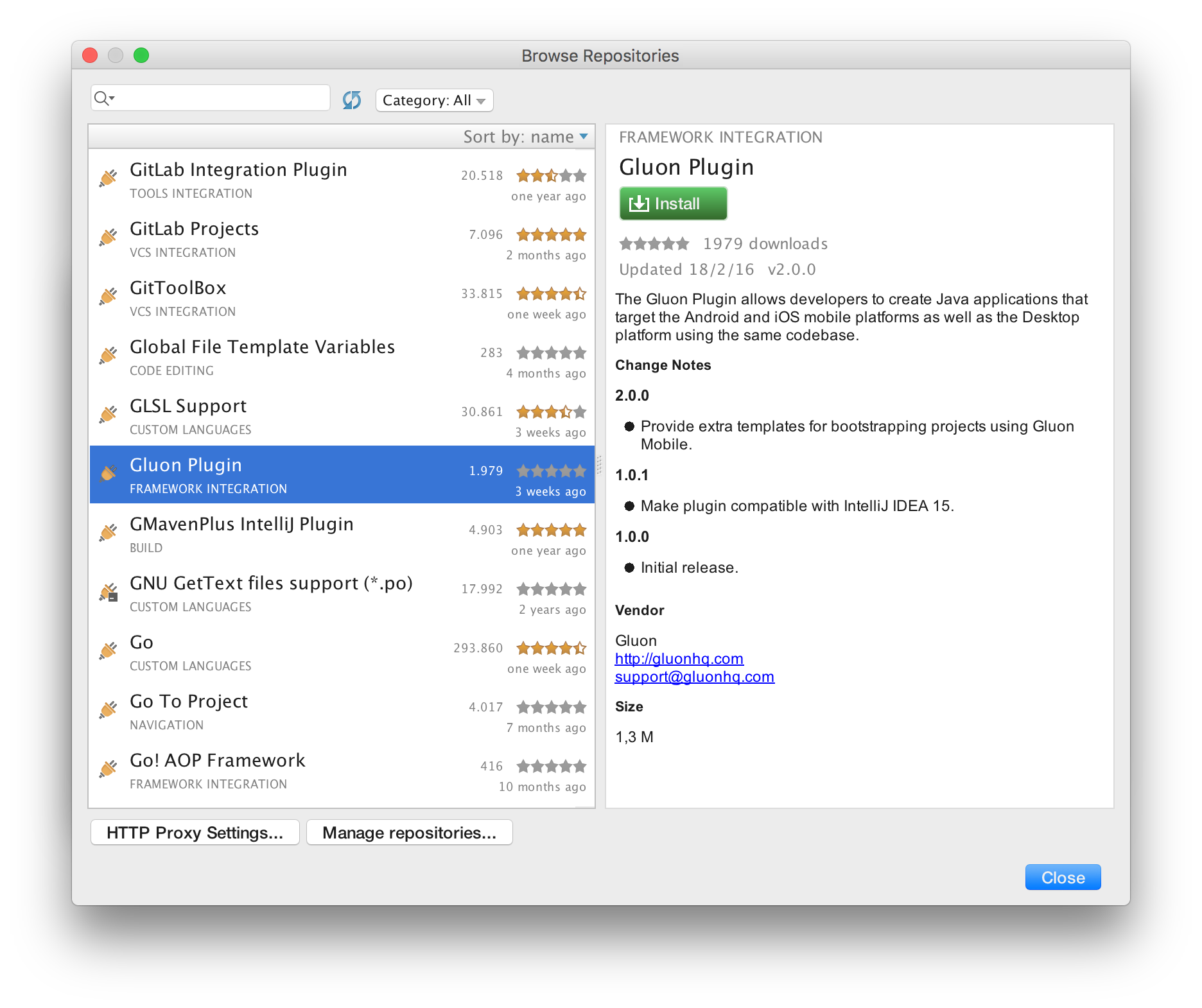Select GLSL Support in the list
This screenshot has width=1202, height=1008.
pos(342,416)
